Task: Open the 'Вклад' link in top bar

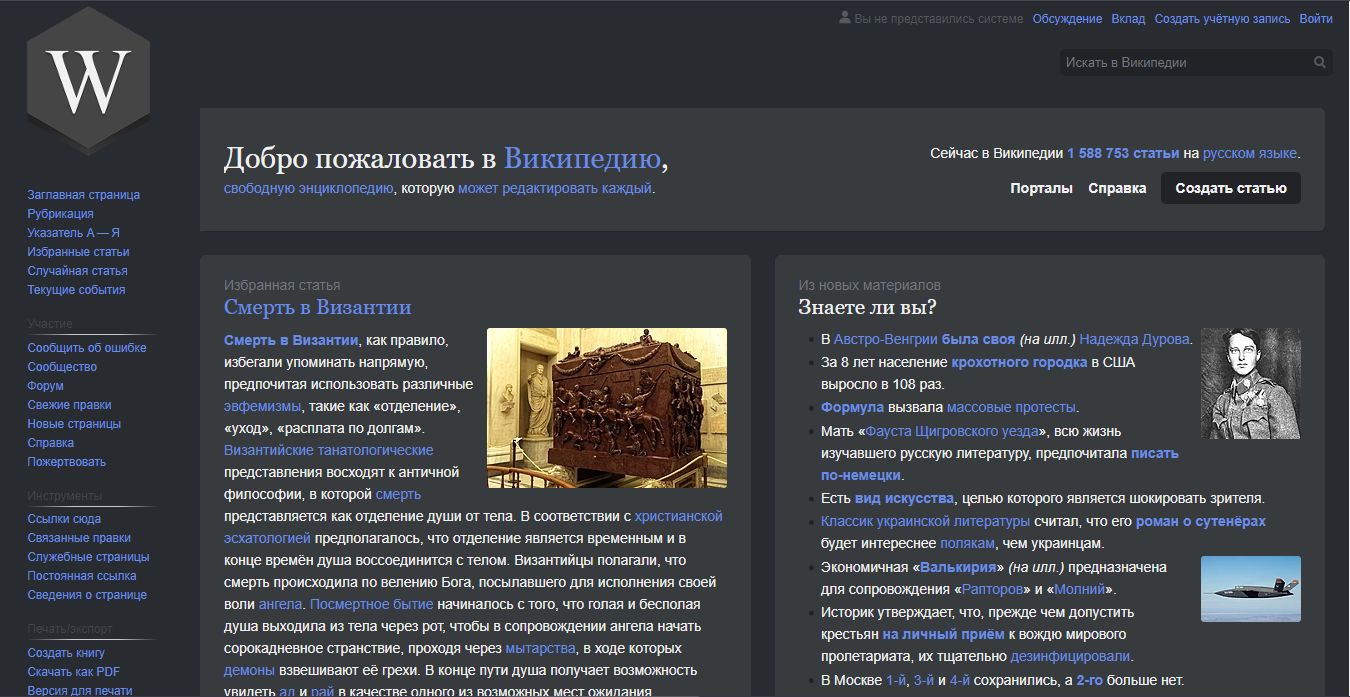Action: [1128, 19]
